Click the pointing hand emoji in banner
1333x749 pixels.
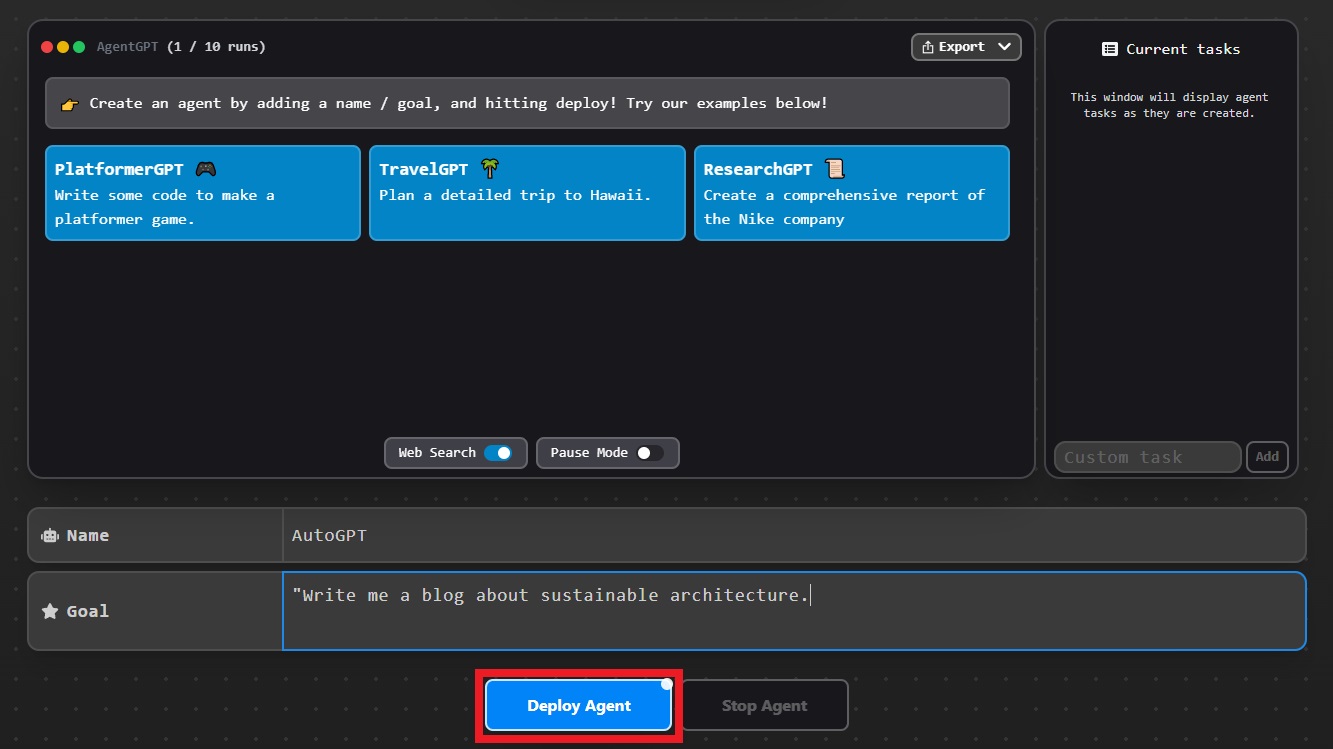point(69,104)
